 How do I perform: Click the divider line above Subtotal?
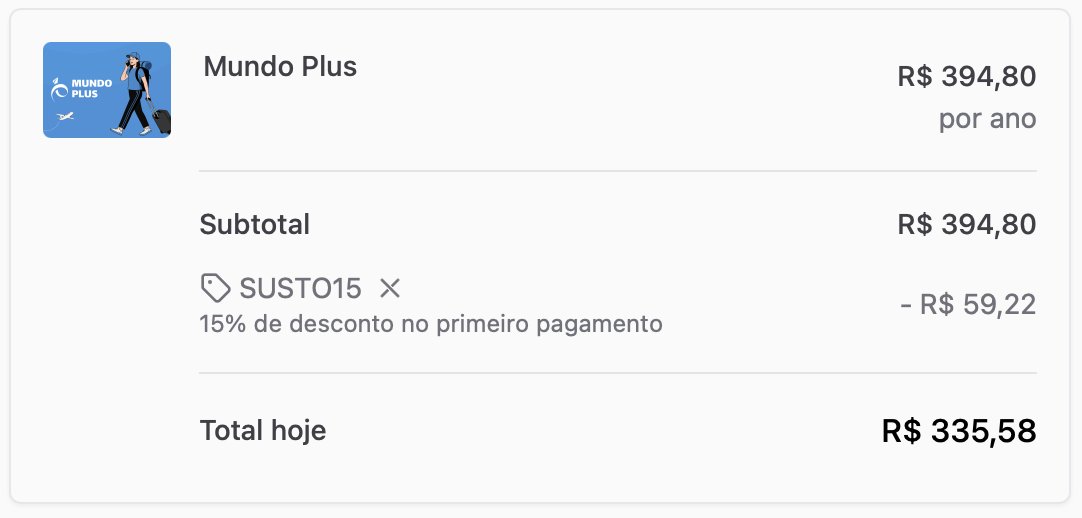click(x=618, y=171)
